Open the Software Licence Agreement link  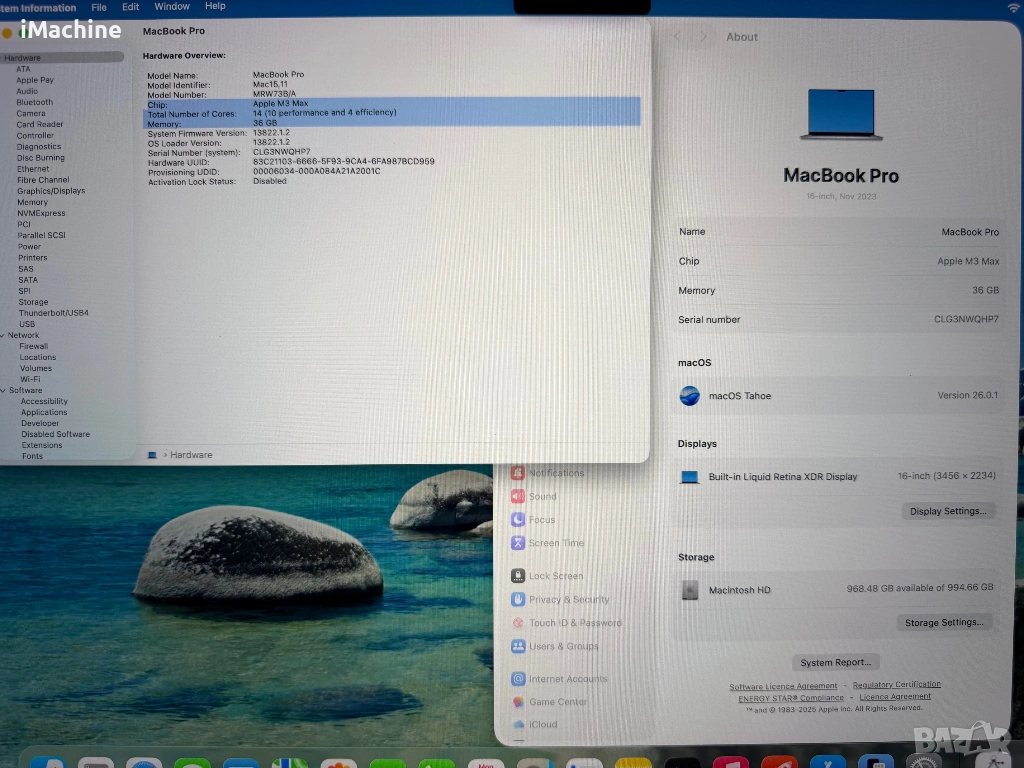(x=783, y=686)
